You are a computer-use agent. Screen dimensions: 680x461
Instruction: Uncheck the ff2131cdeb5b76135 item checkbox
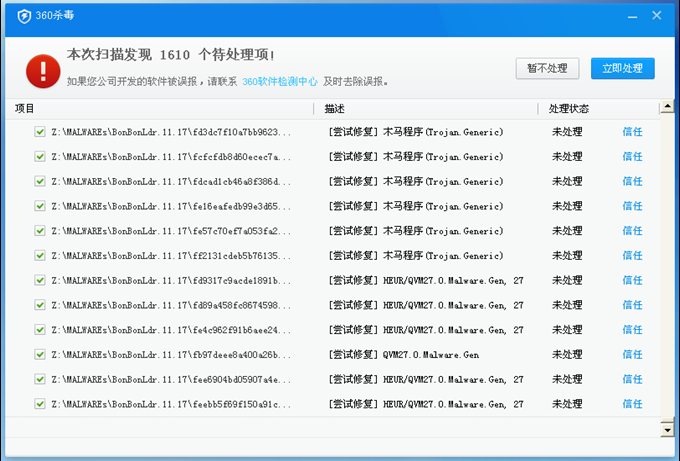tap(40, 255)
